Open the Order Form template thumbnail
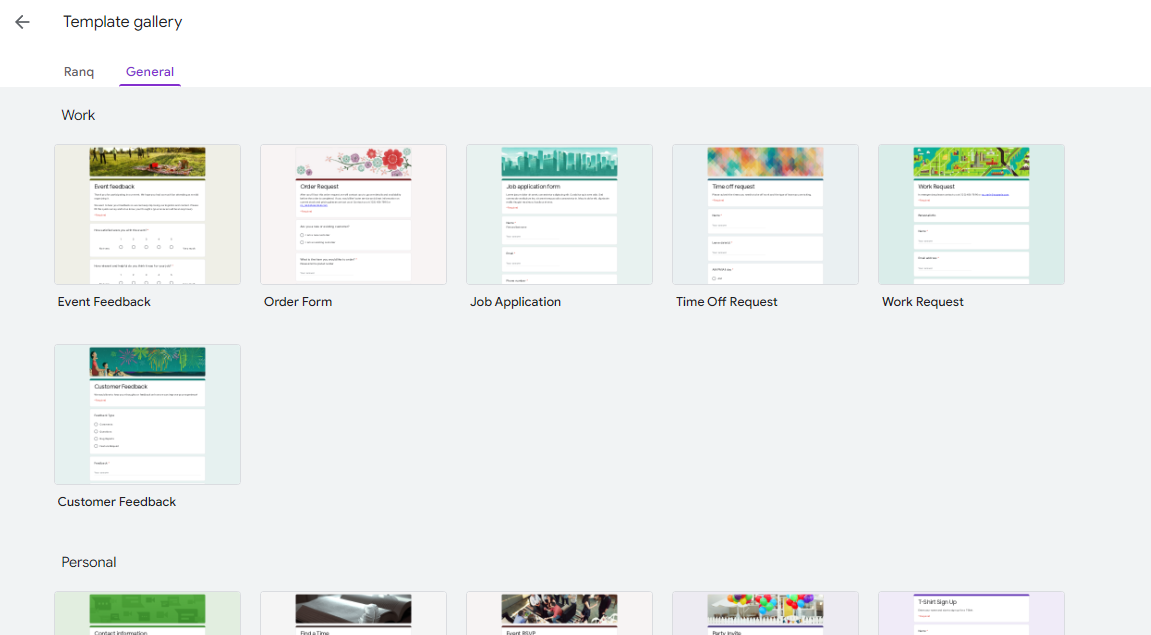 point(353,214)
